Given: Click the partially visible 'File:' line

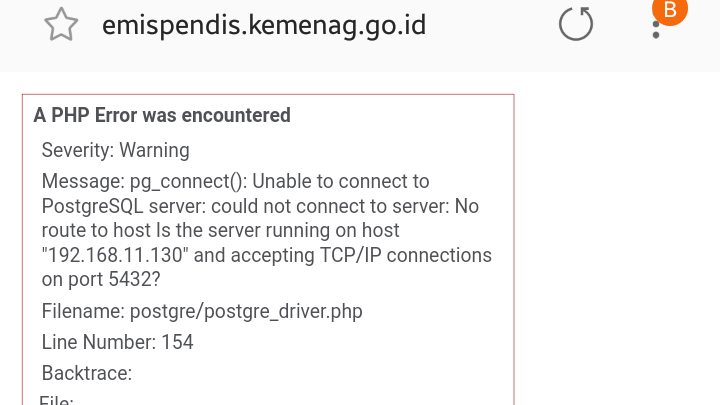Looking at the screenshot, I should [x=56, y=399].
